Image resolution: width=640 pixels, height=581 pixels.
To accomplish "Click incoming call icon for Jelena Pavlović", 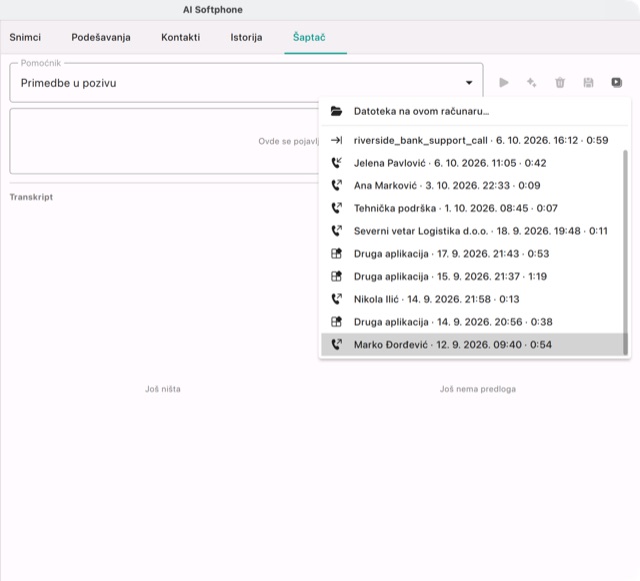I will click(x=336, y=163).
